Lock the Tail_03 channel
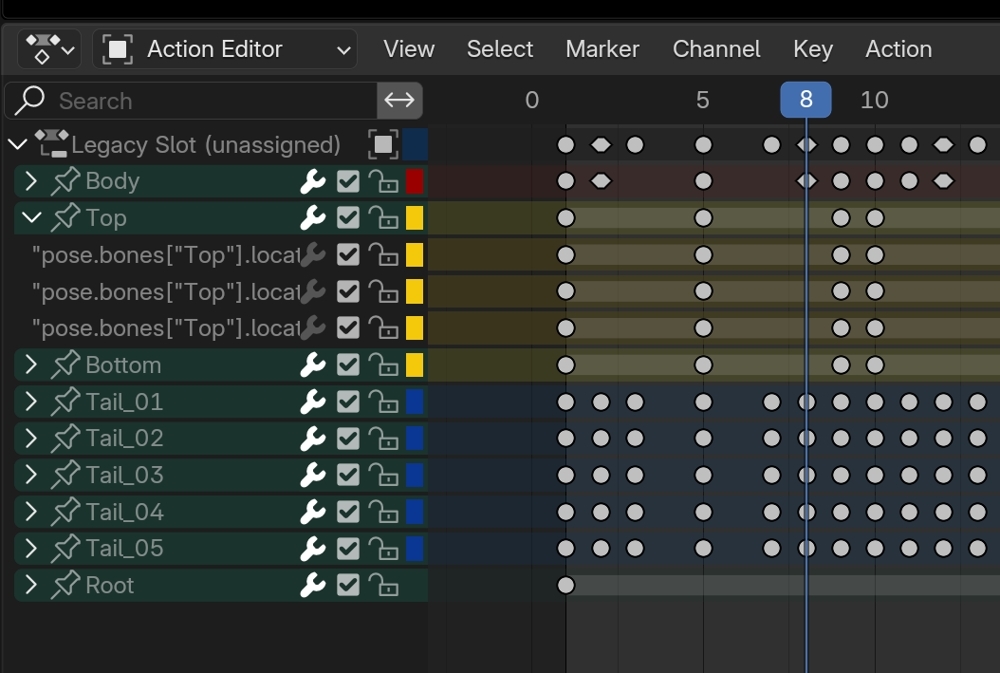 coord(383,476)
